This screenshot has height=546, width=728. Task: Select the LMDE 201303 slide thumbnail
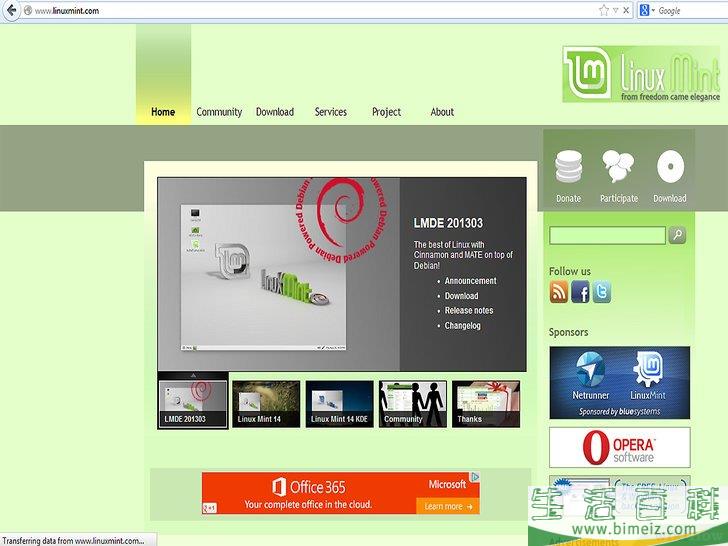pos(193,403)
